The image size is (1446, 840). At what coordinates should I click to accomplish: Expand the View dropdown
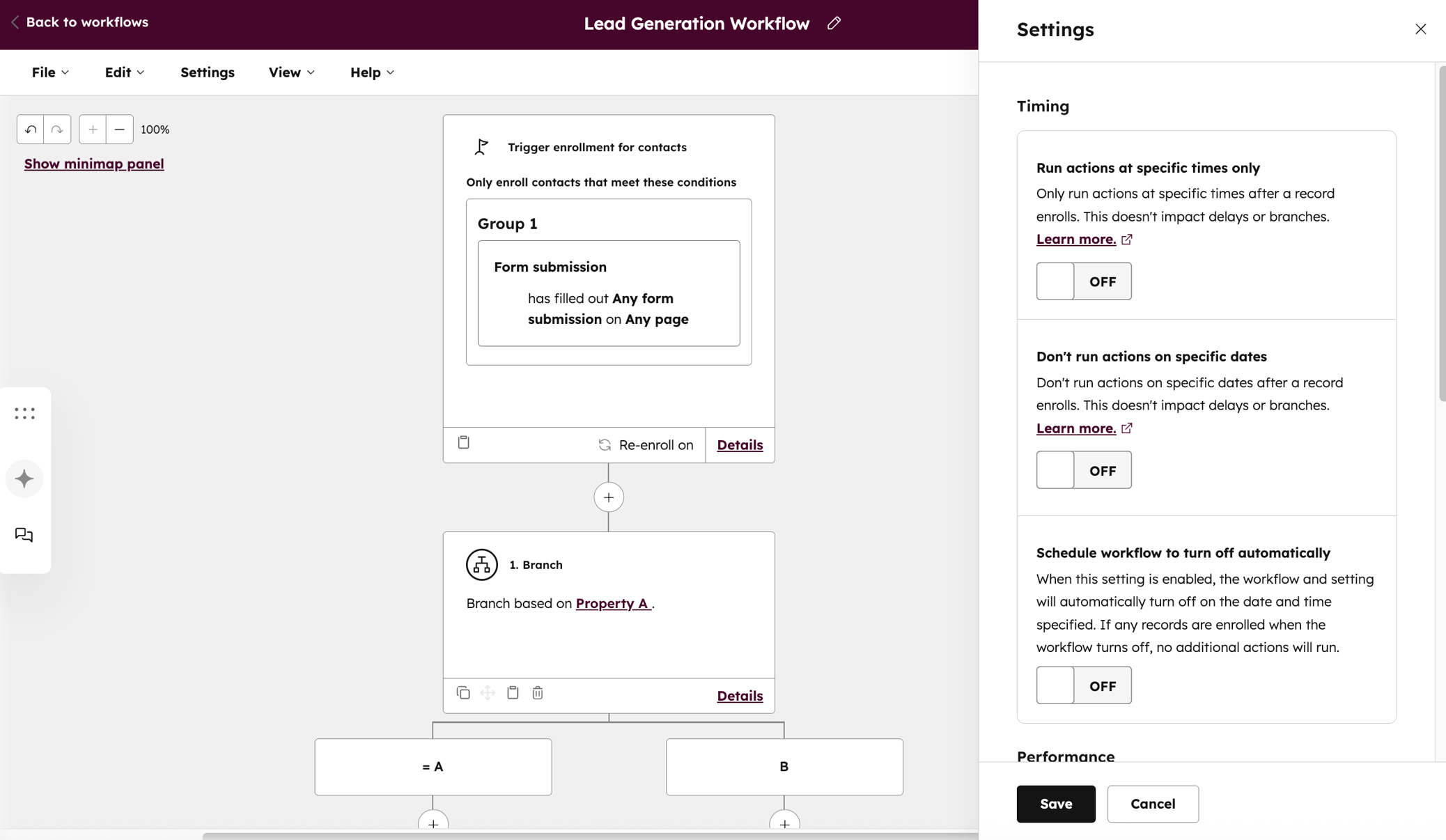tap(290, 72)
